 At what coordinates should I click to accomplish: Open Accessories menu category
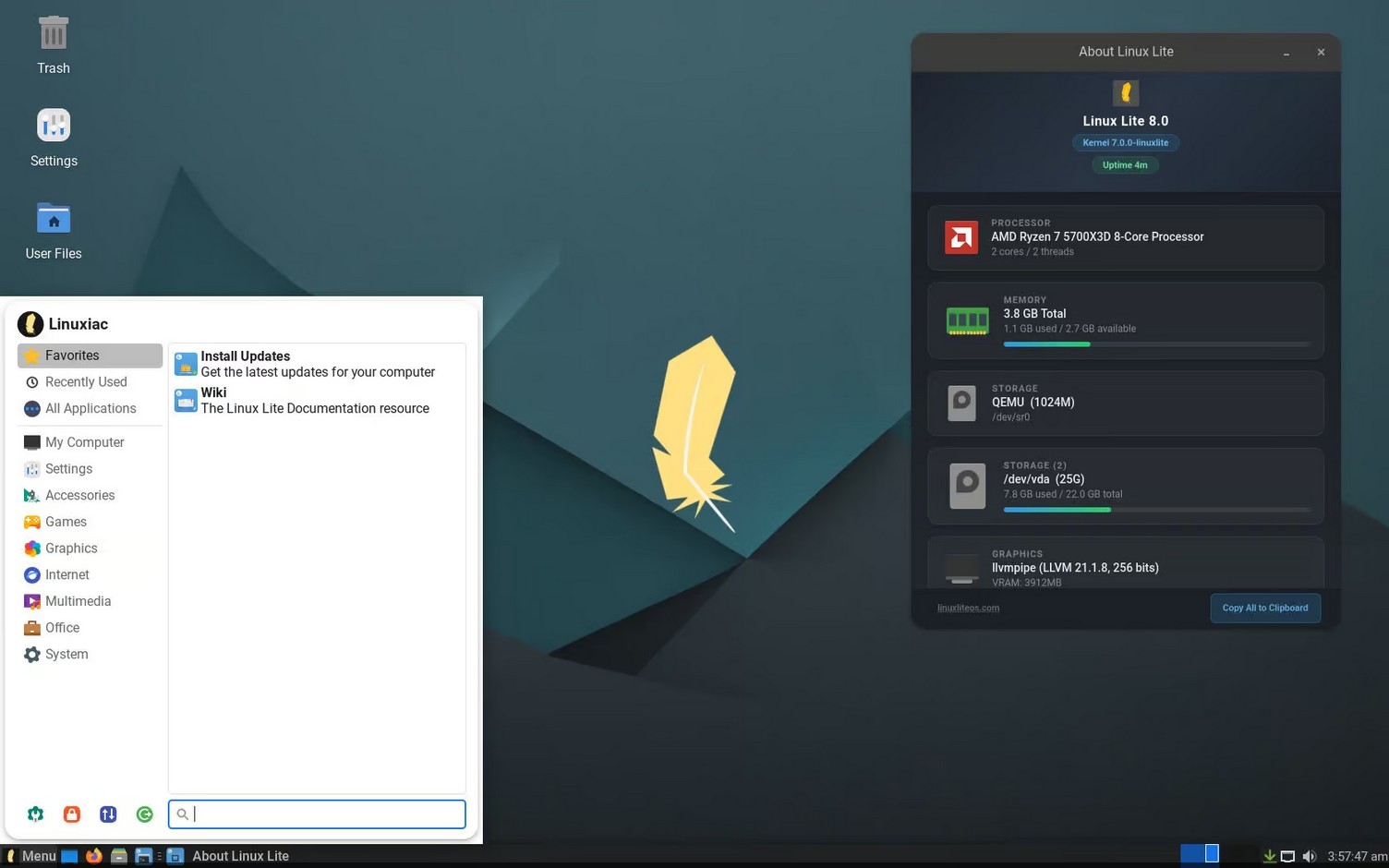click(x=90, y=495)
